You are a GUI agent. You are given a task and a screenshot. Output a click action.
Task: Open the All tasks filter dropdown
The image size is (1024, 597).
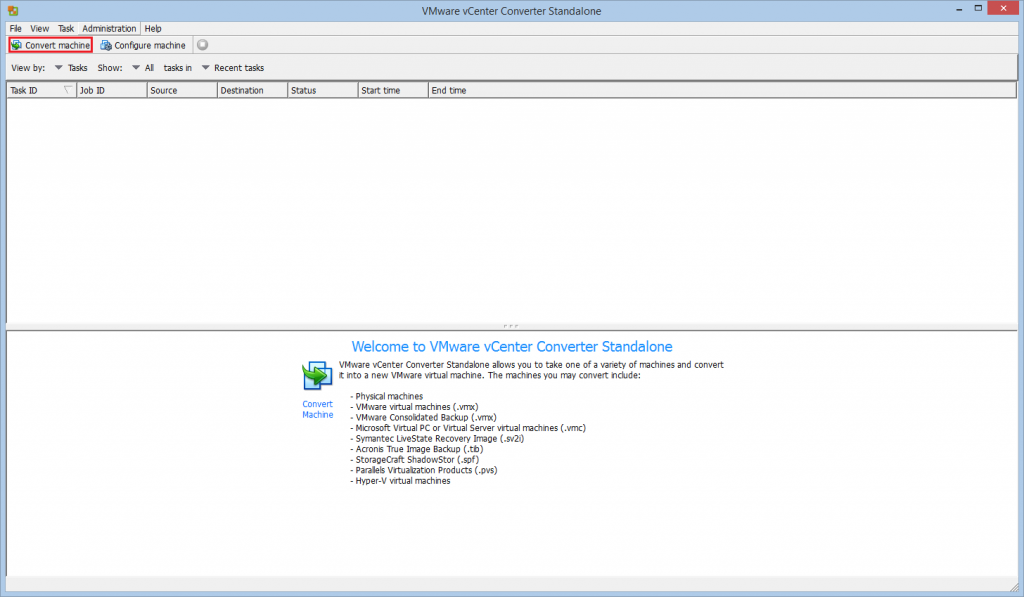pos(136,67)
